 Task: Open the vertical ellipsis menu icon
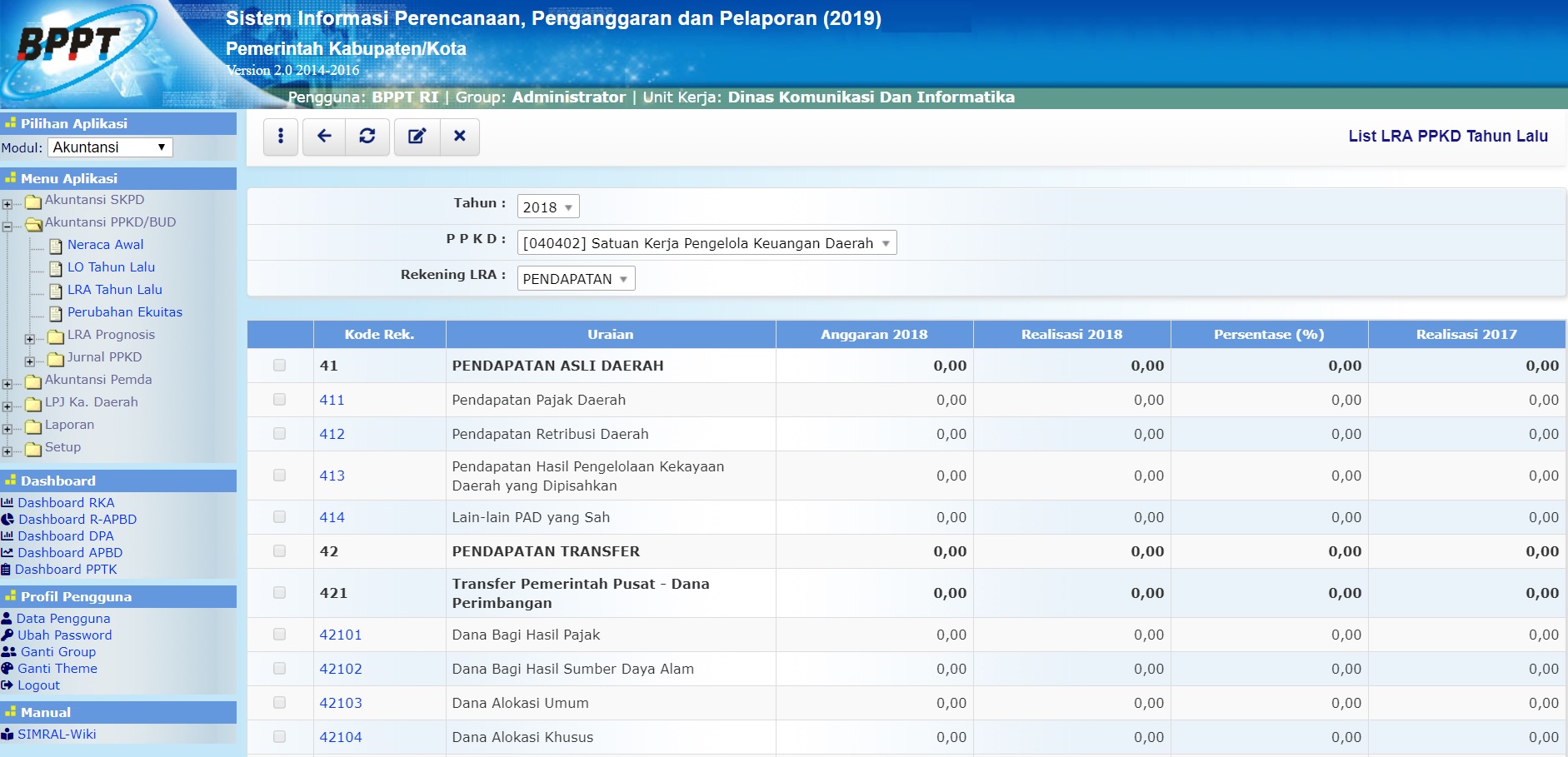(279, 136)
